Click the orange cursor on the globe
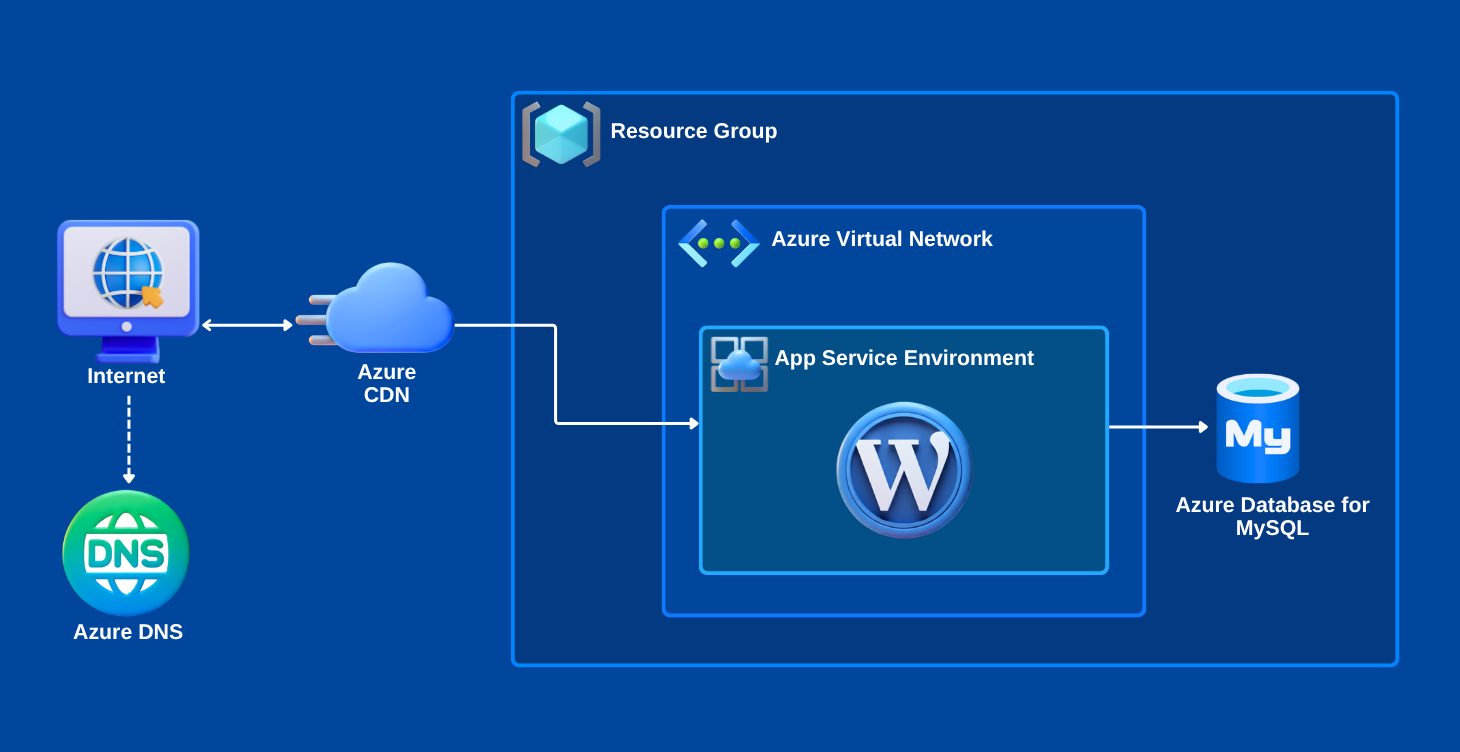This screenshot has height=752, width=1460. 152,295
